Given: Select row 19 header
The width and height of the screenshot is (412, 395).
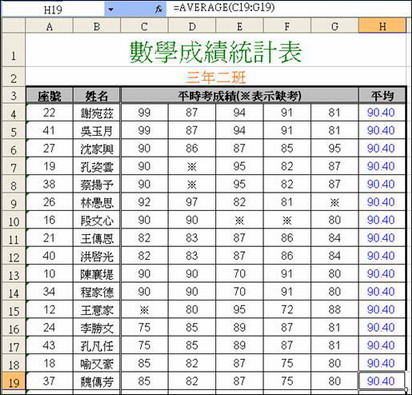Looking at the screenshot, I should pyautogui.click(x=13, y=381).
